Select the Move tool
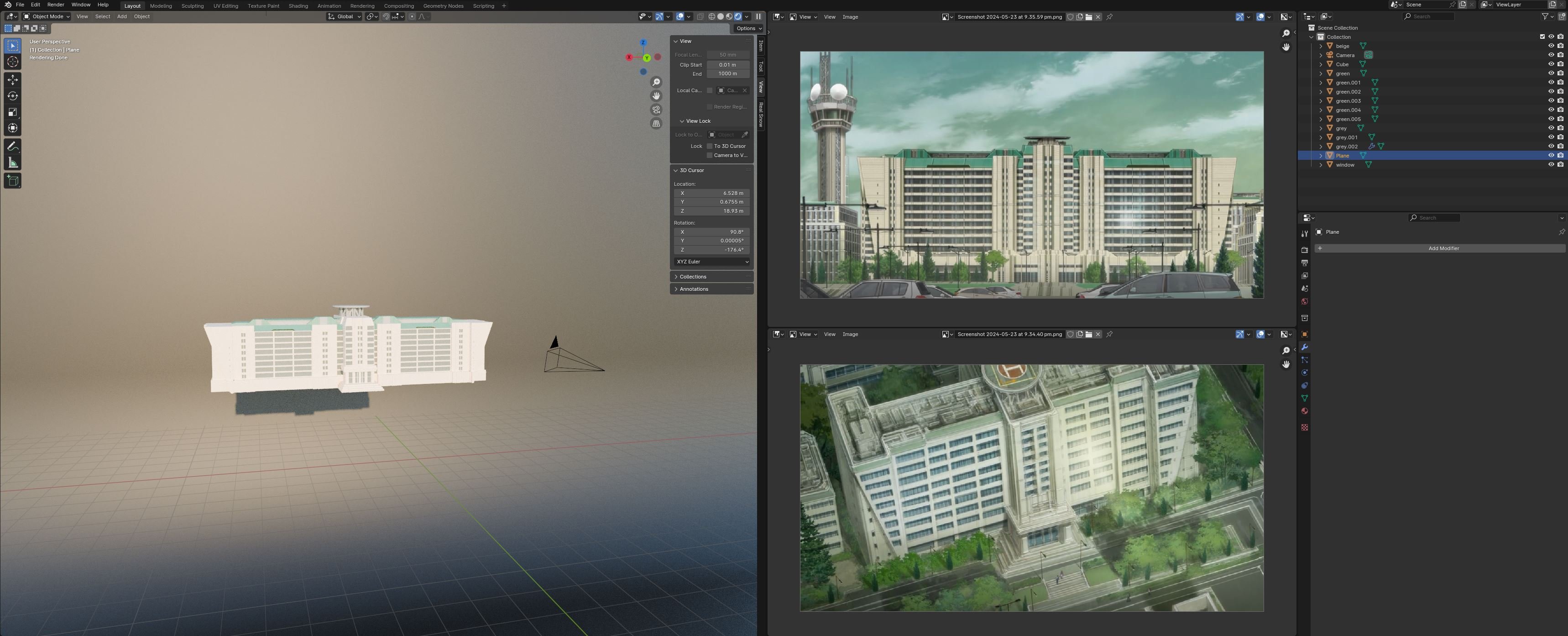 pyautogui.click(x=13, y=80)
